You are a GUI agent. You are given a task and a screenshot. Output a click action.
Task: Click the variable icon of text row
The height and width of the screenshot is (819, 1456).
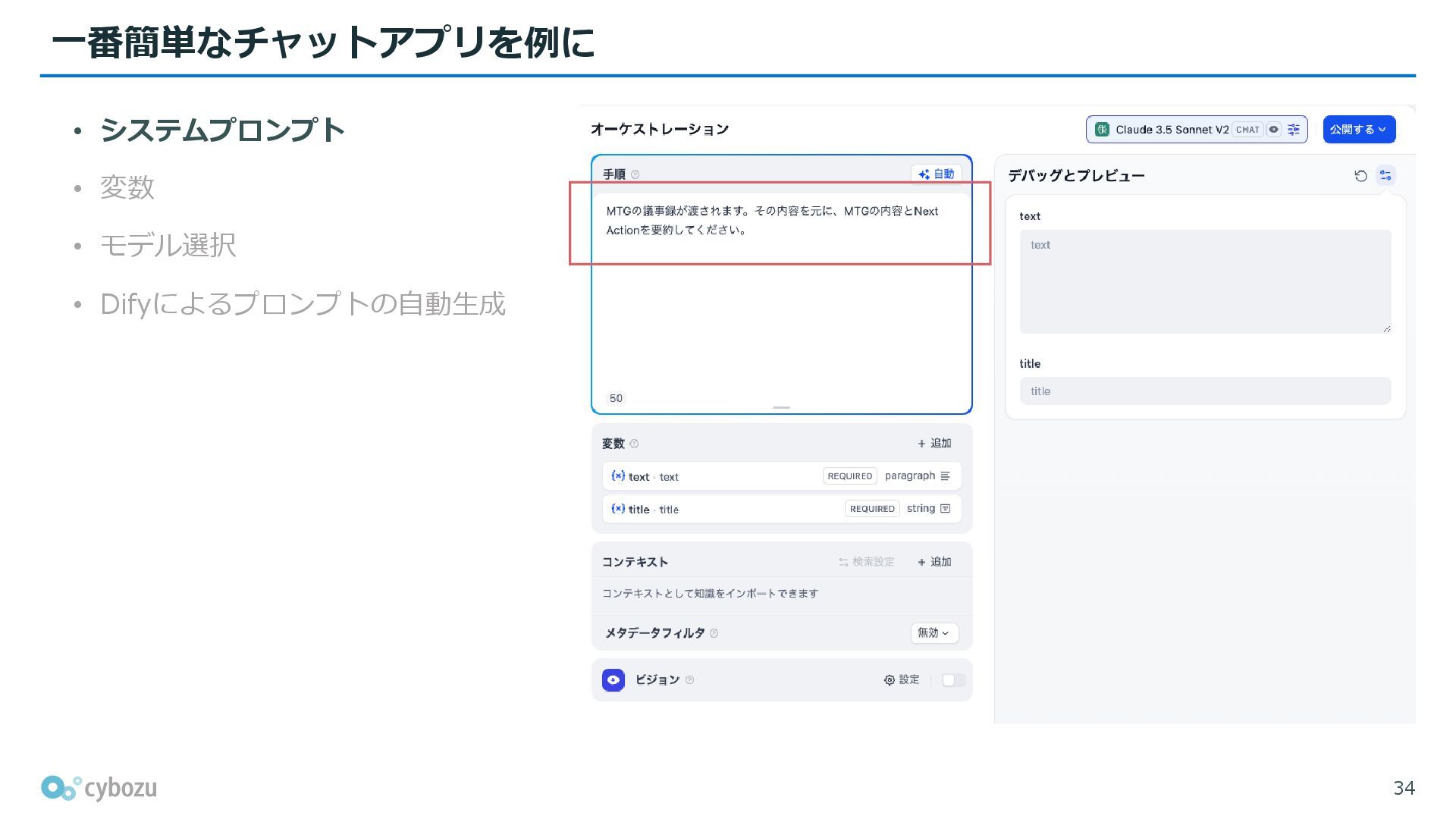(618, 475)
